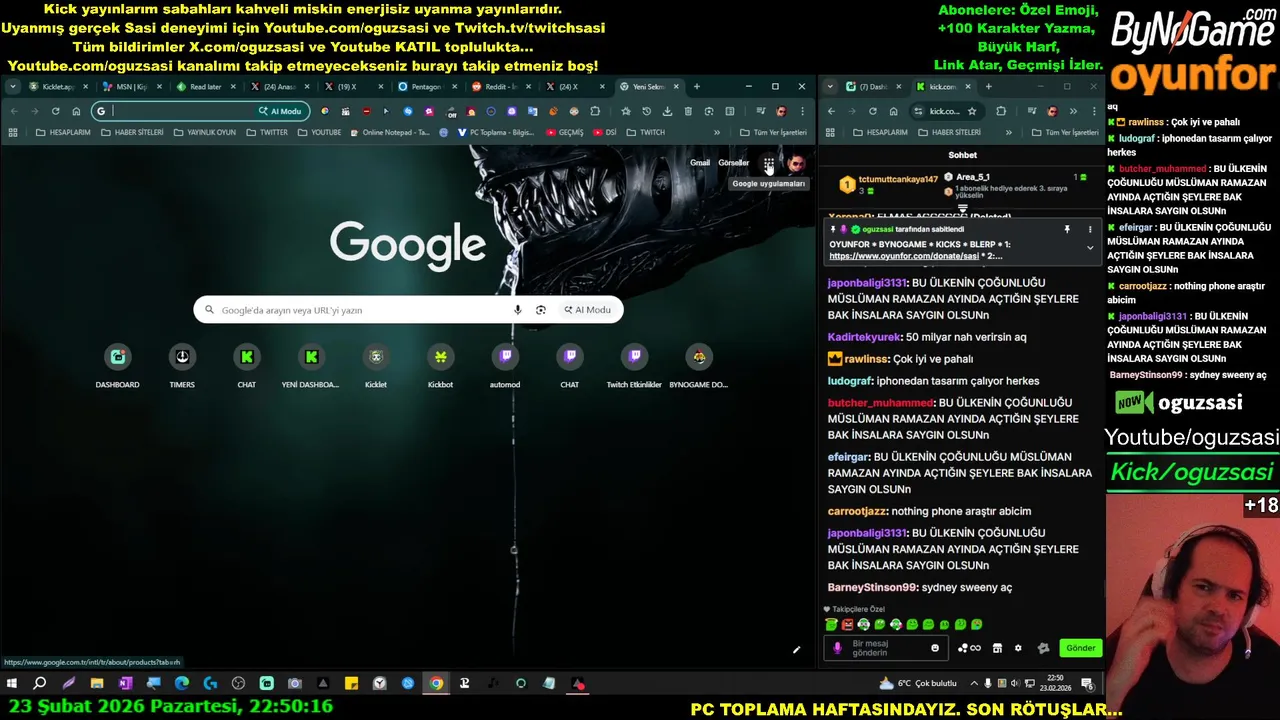Click the pin icon on pinned chat message
Viewport: 1280px width, 720px height.
1067,229
